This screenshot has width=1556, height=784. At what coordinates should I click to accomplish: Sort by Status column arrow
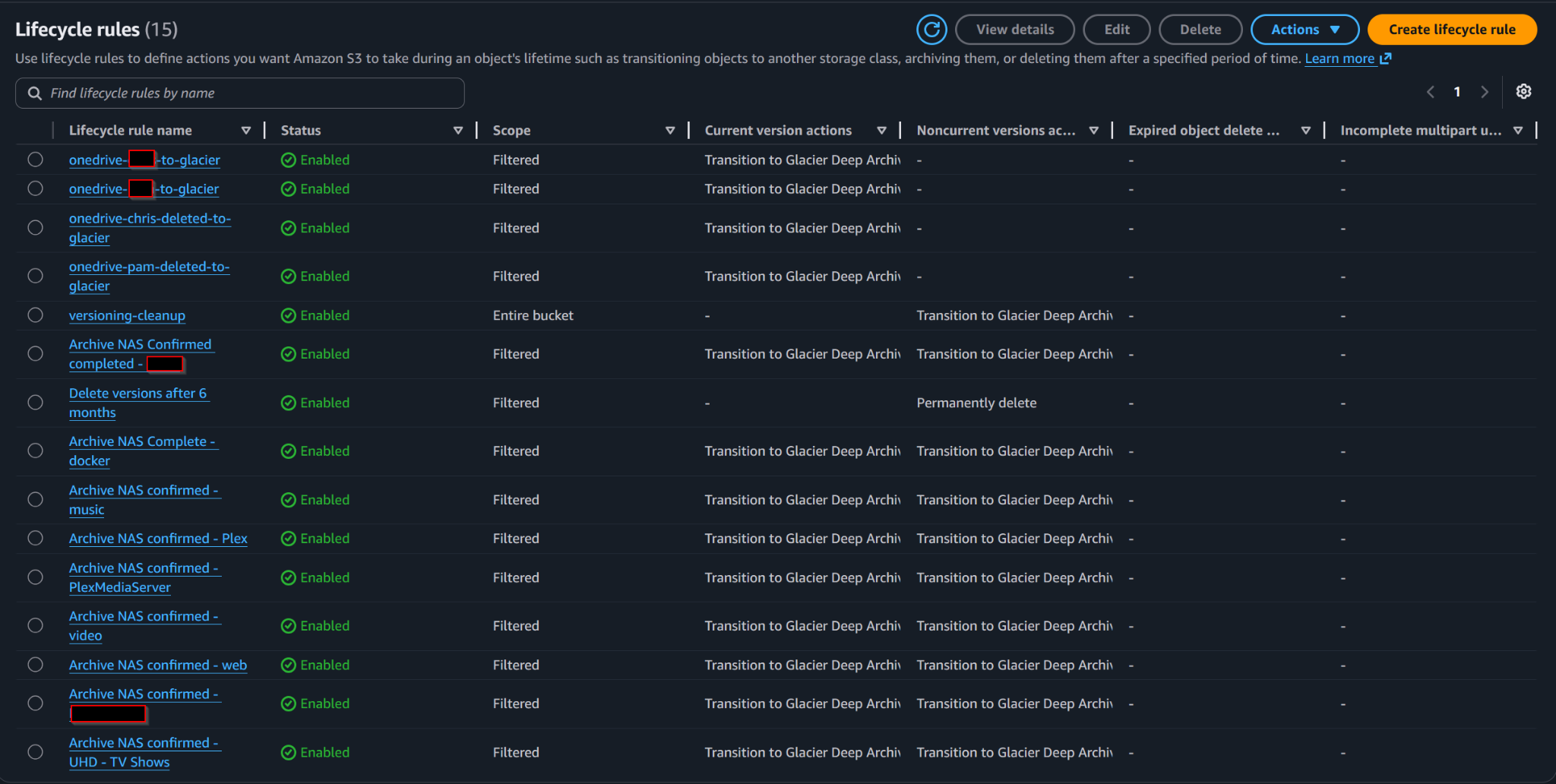coord(458,131)
